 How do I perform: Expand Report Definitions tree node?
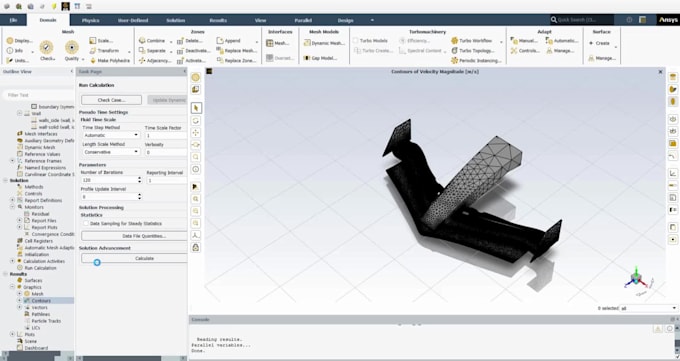point(13,200)
